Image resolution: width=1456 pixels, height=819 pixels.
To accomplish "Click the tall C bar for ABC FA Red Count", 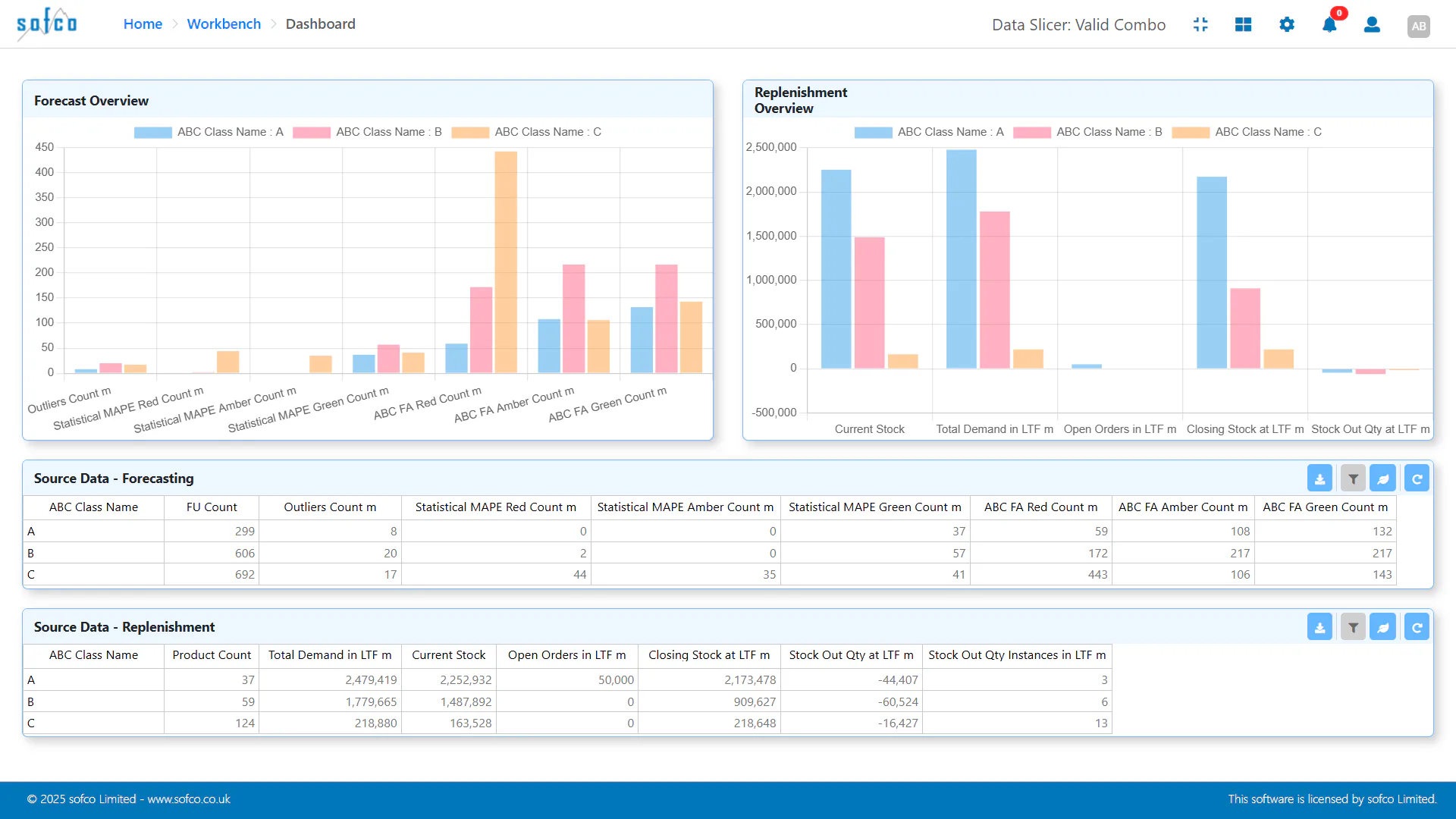I will (506, 262).
